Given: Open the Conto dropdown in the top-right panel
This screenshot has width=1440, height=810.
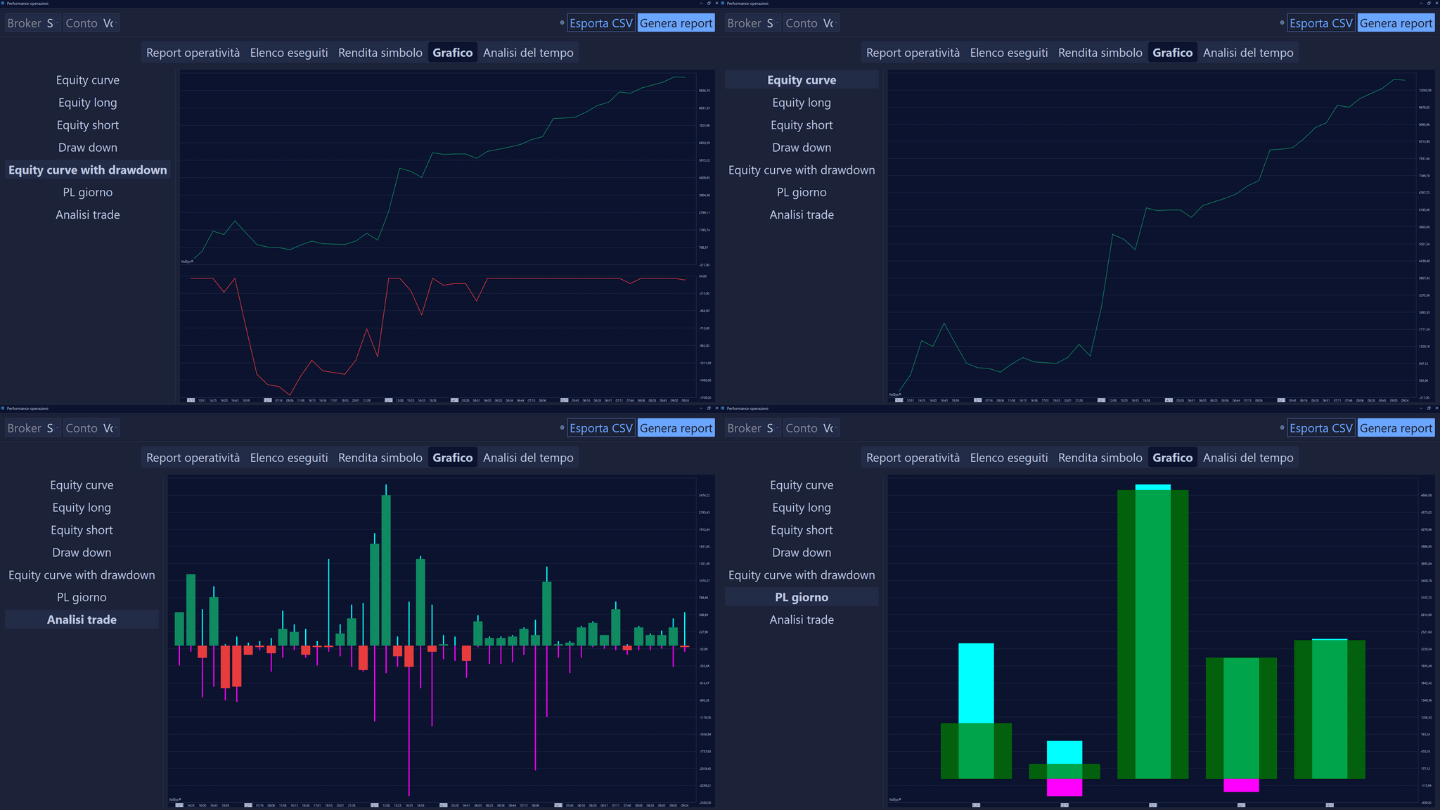Looking at the screenshot, I should pos(810,22).
